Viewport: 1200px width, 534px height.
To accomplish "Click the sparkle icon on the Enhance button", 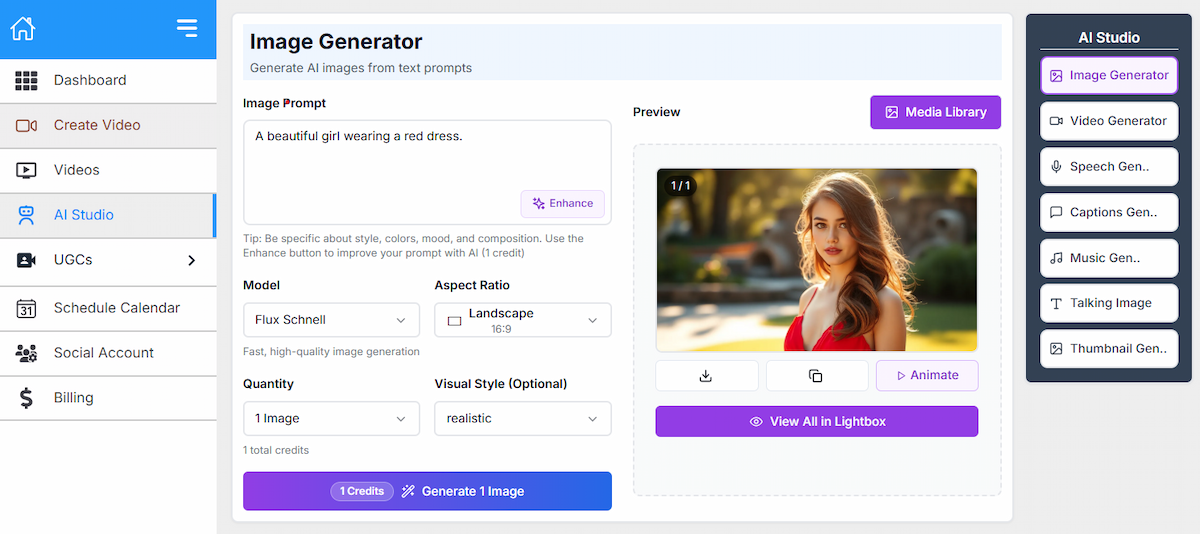I will click(x=539, y=203).
